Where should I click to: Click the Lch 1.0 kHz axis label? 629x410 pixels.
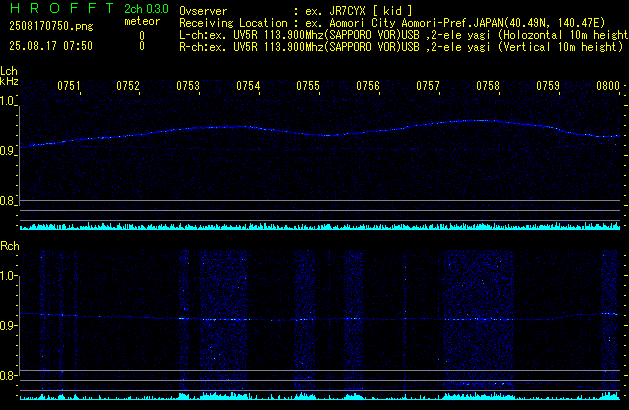click(7, 101)
